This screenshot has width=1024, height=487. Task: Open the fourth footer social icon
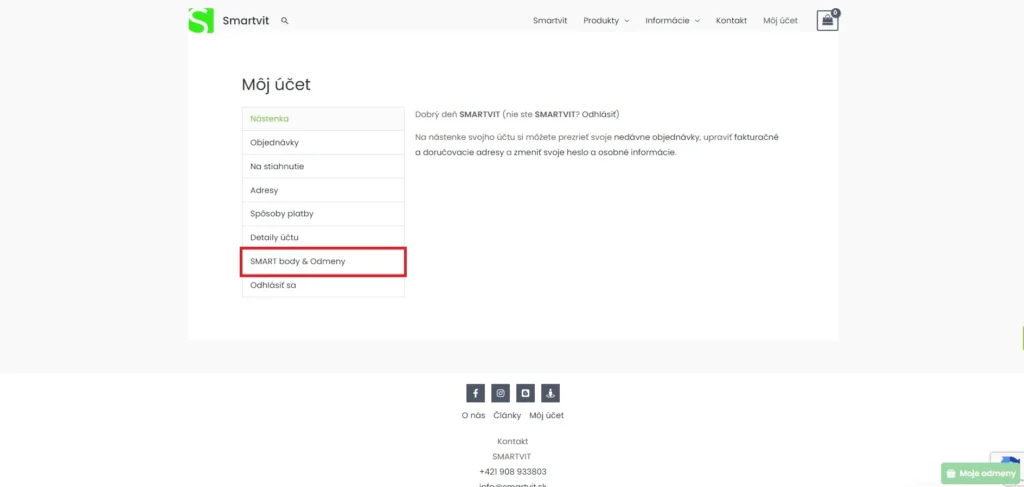(551, 393)
